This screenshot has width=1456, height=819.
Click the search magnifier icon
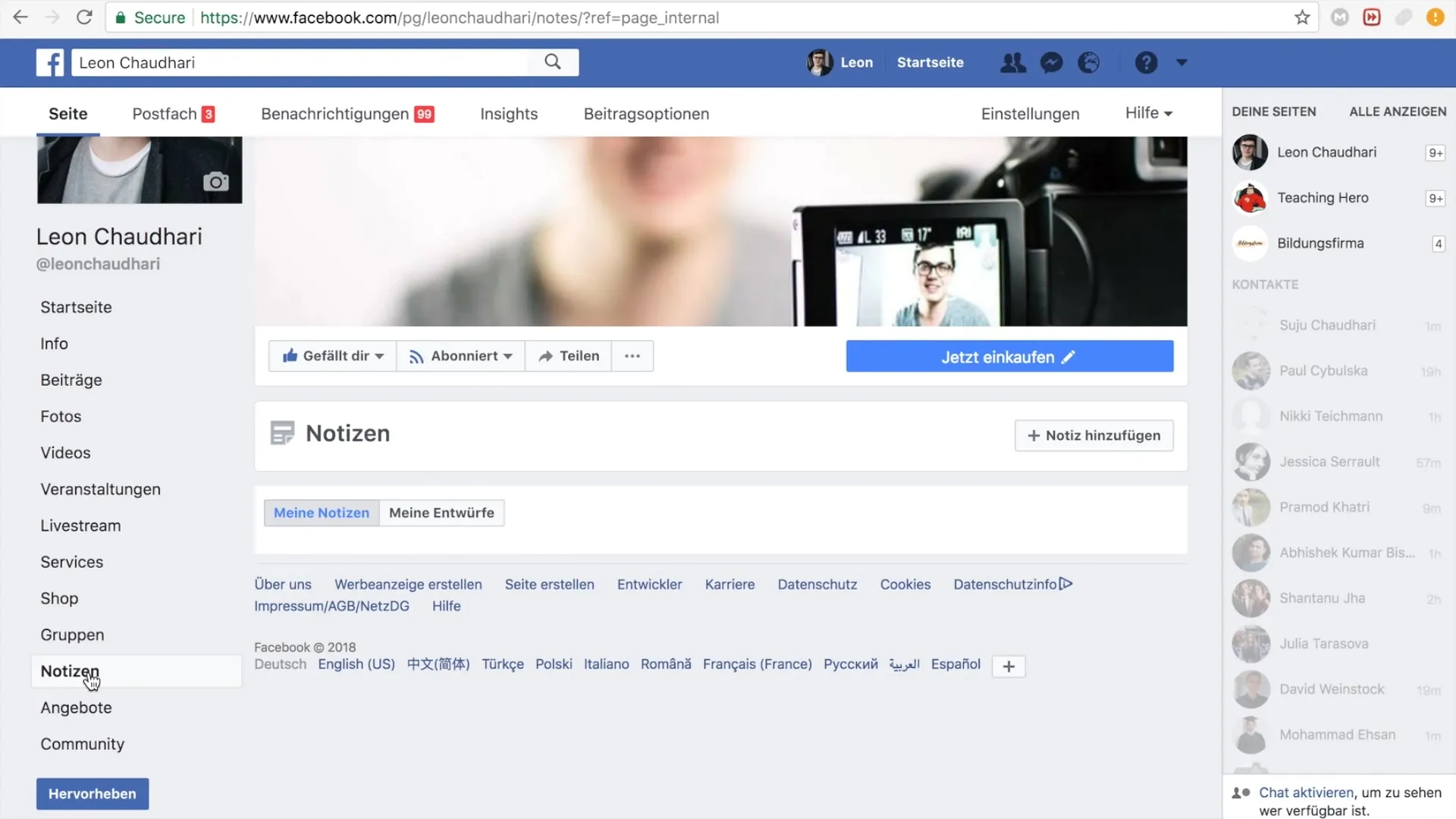(x=553, y=62)
